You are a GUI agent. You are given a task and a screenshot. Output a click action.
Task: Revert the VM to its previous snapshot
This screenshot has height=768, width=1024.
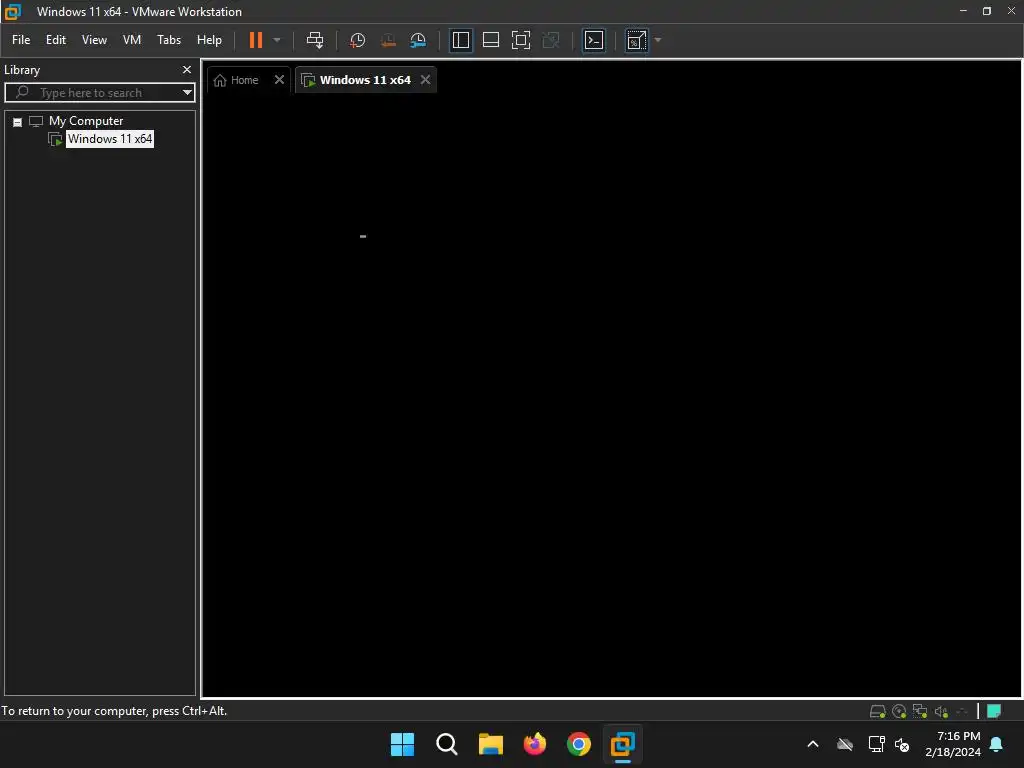pos(388,40)
